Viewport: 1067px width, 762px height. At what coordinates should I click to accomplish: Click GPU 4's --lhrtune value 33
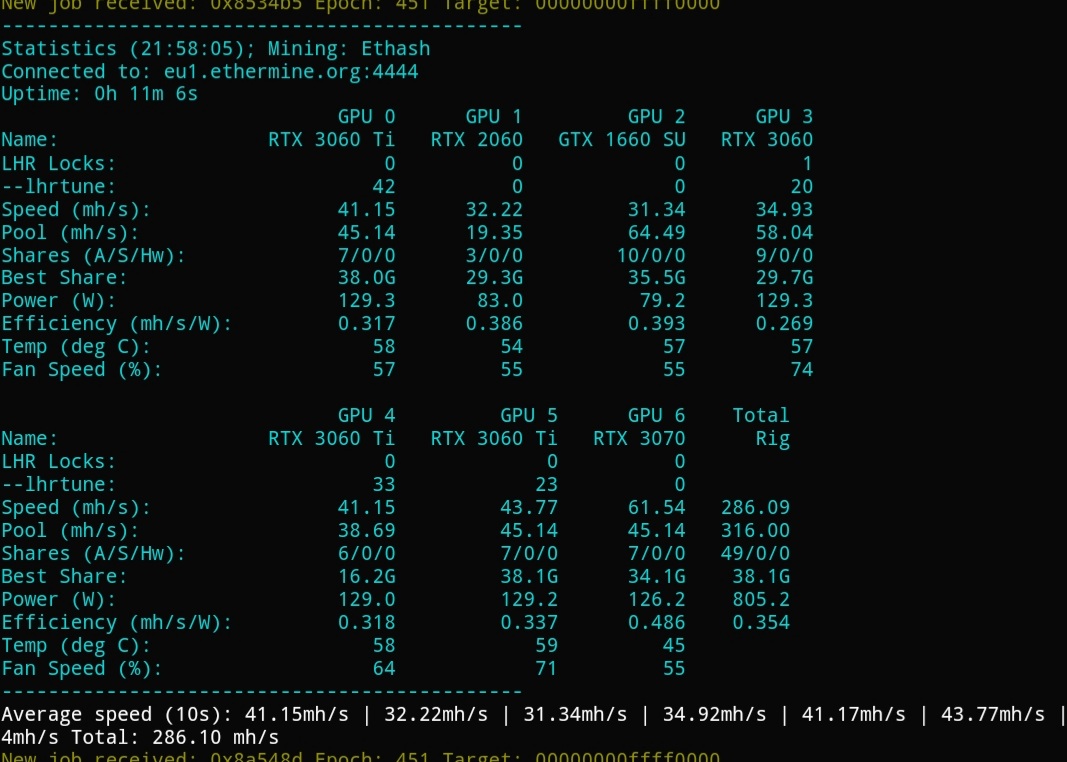click(384, 484)
